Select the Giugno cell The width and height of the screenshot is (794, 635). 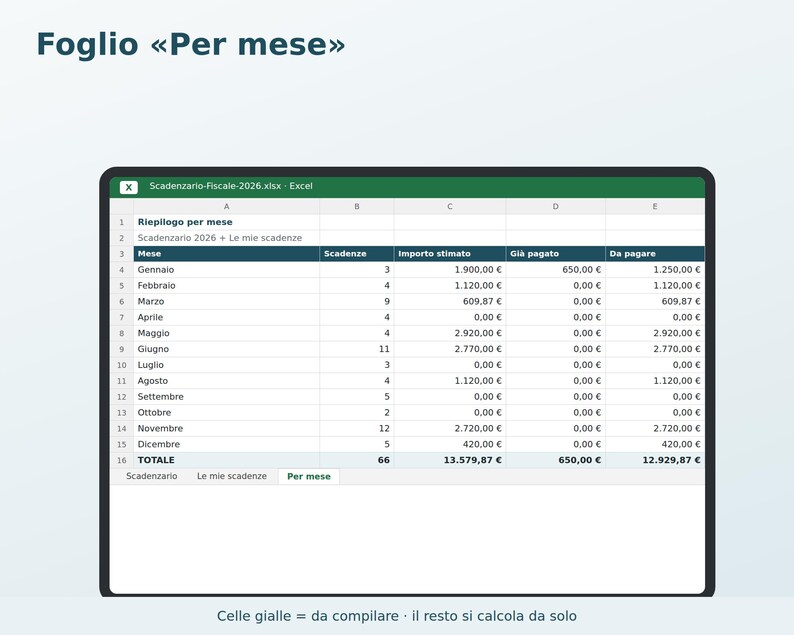pos(226,349)
